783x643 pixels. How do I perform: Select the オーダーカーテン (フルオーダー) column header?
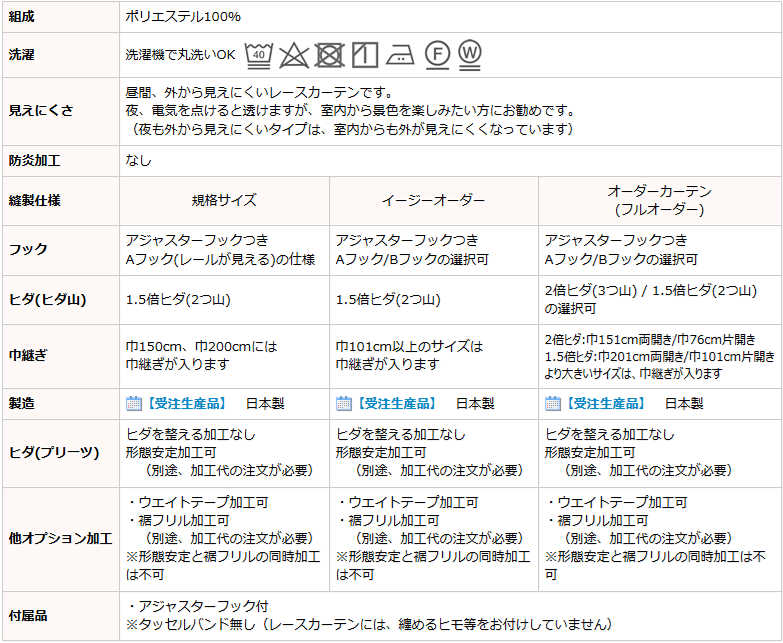point(659,200)
